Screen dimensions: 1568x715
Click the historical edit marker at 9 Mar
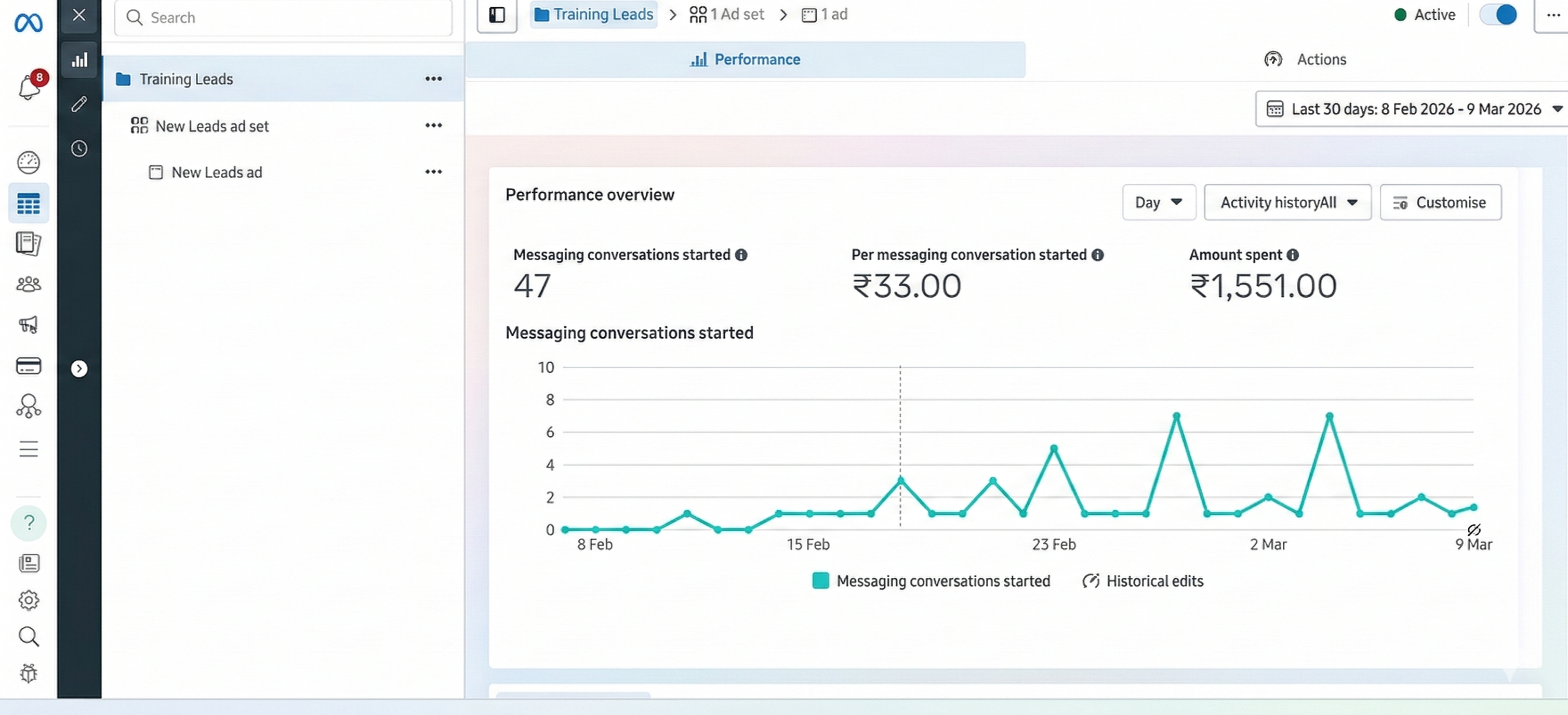click(x=1473, y=529)
